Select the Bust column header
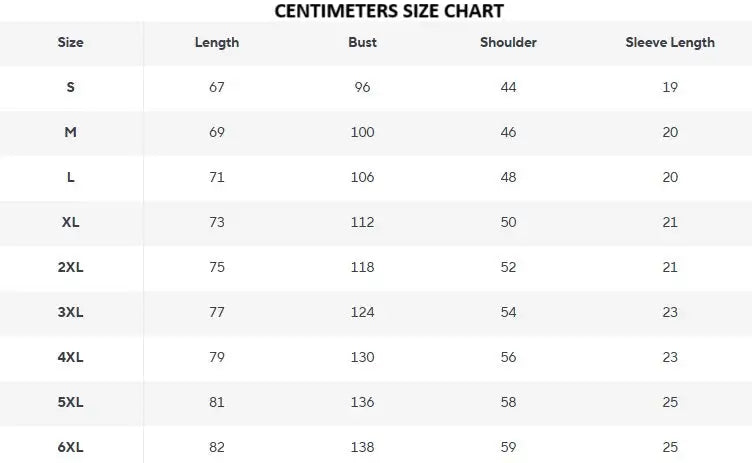 [x=362, y=42]
